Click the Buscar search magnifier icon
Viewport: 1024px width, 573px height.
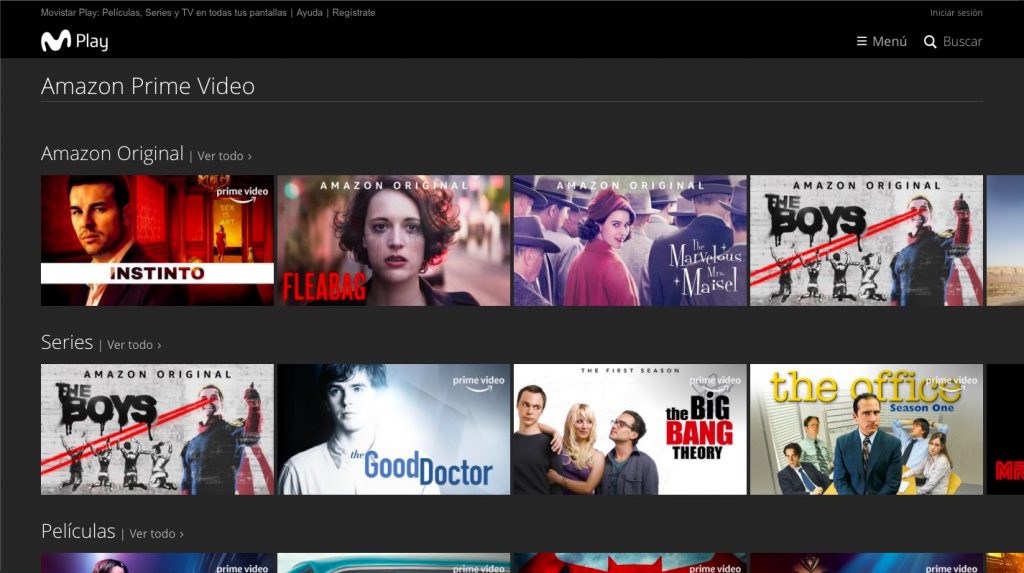[x=930, y=42]
